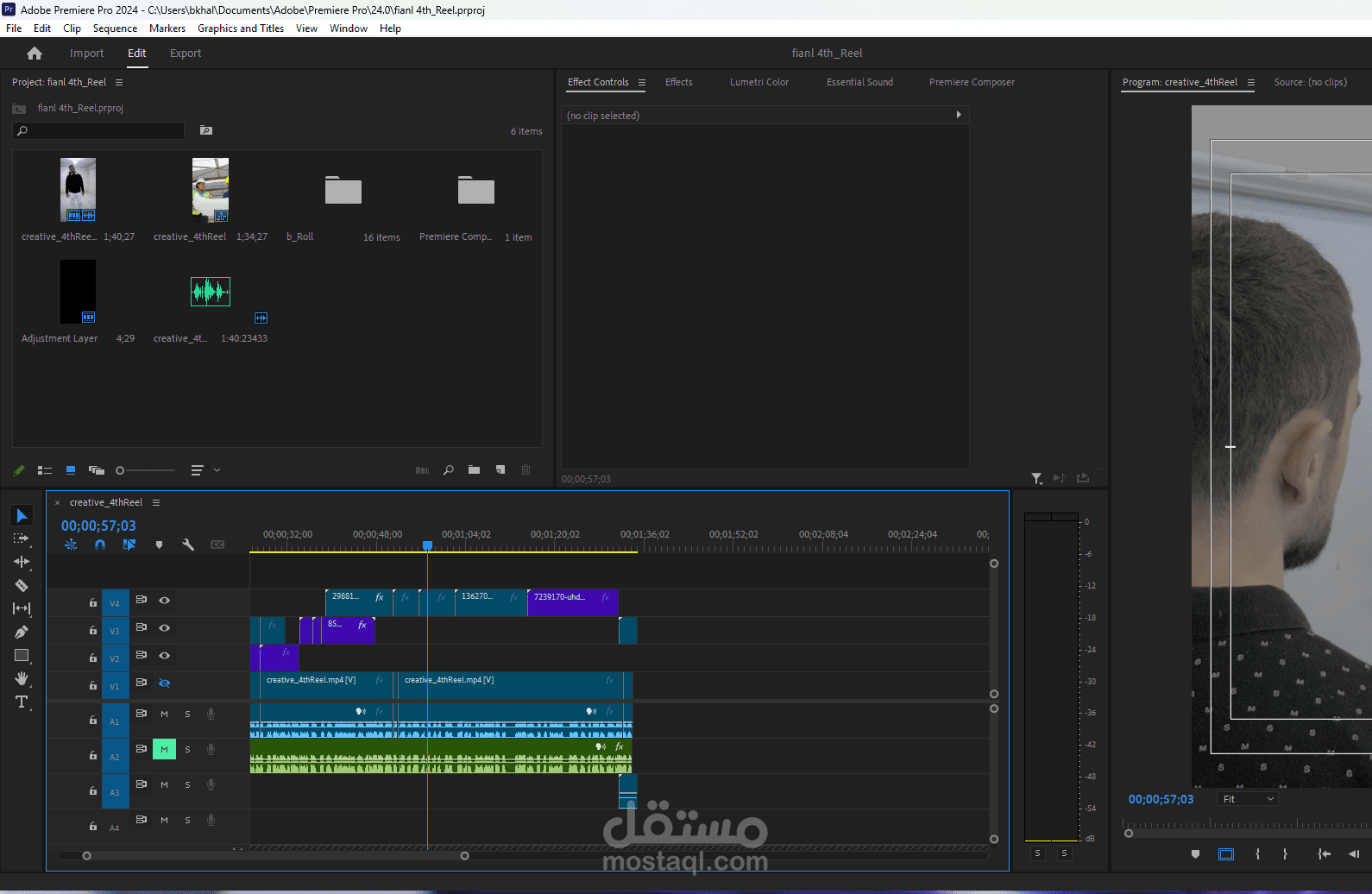Image resolution: width=1372 pixels, height=894 pixels.
Task: Toggle insert sequences as nests option
Action: tap(71, 545)
